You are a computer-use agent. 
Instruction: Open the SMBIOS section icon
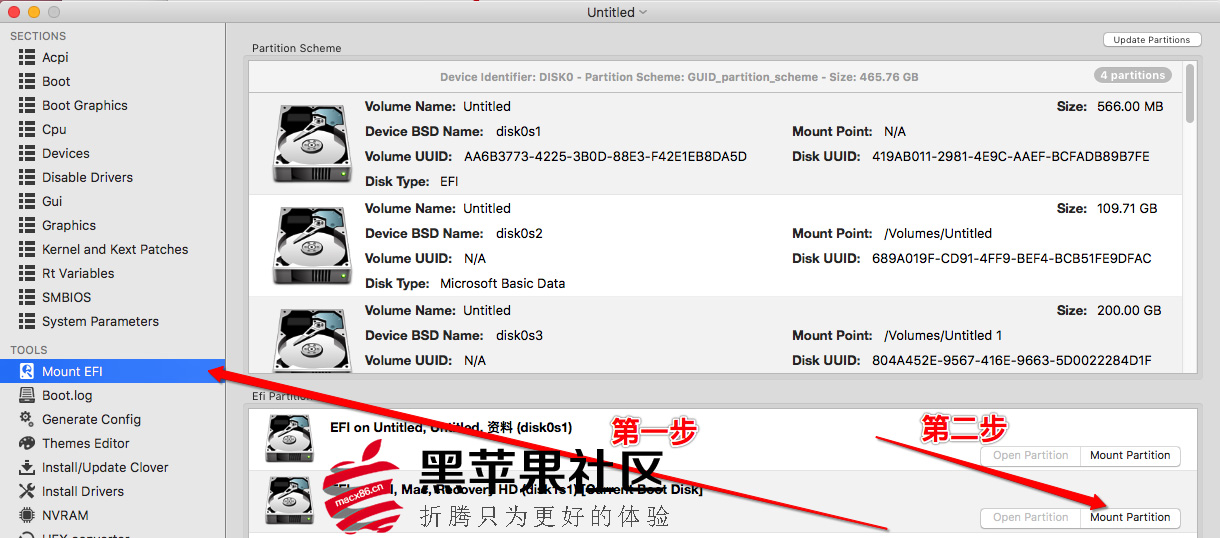pos(27,297)
